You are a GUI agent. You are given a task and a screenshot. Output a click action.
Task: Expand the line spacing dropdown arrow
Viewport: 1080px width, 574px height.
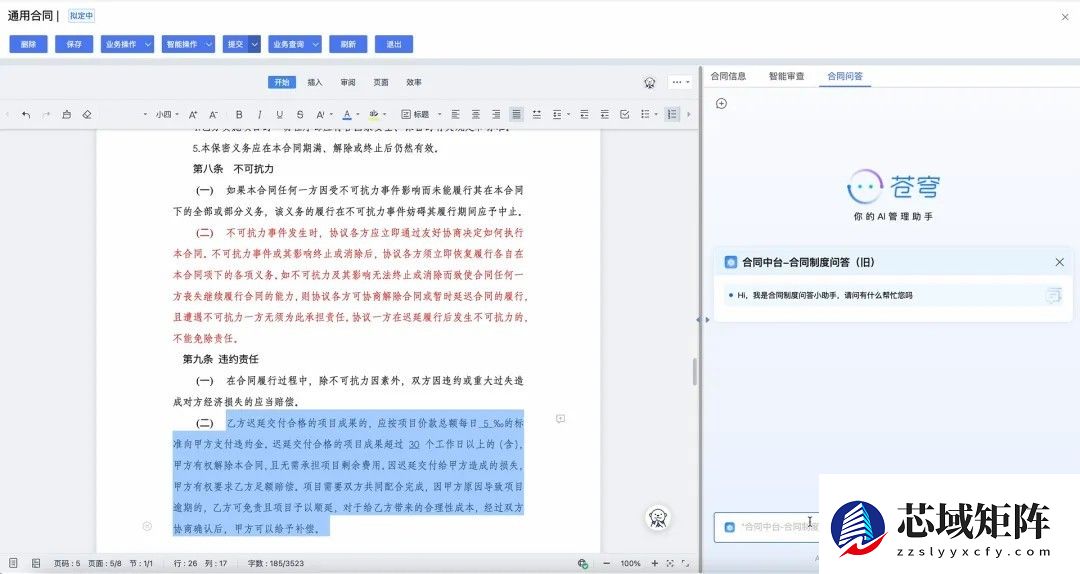pos(568,114)
